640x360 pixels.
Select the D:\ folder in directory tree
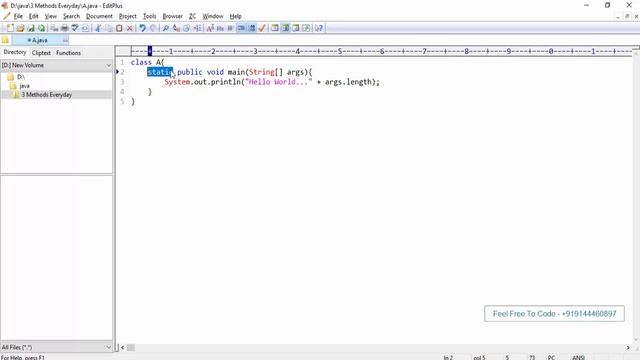(x=21, y=77)
